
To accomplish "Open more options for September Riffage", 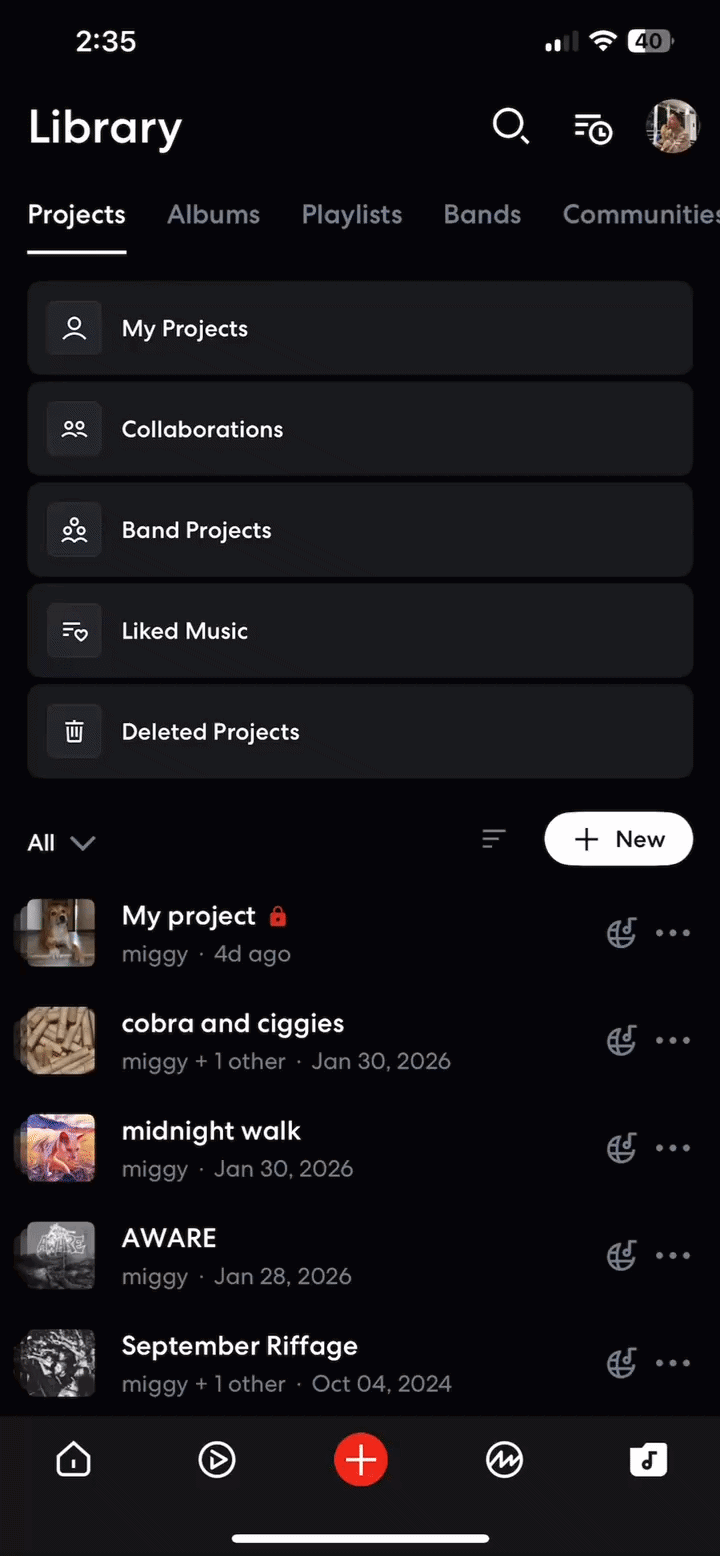I will tap(673, 1363).
